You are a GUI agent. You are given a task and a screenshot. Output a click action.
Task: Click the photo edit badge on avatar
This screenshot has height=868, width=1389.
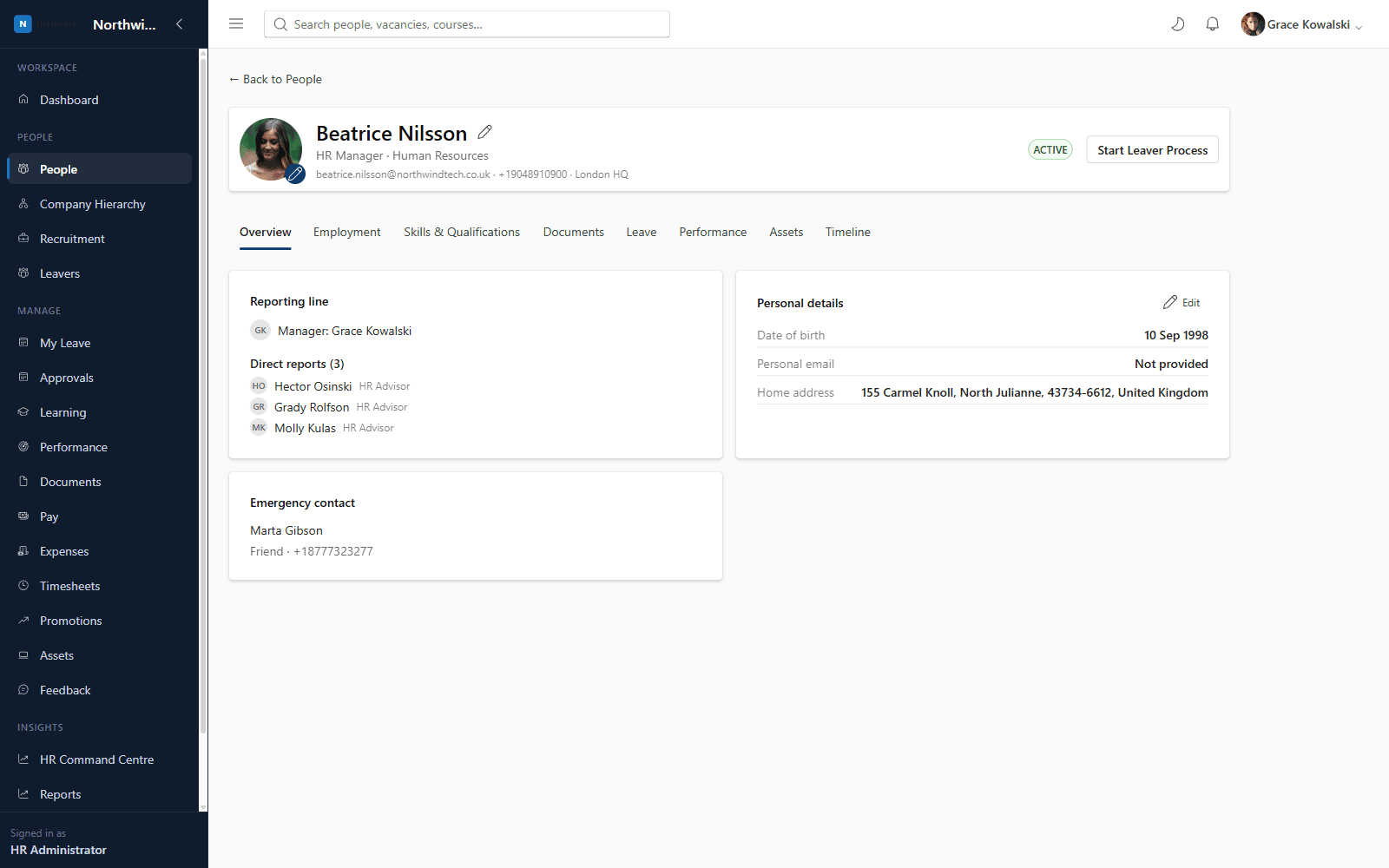[295, 174]
